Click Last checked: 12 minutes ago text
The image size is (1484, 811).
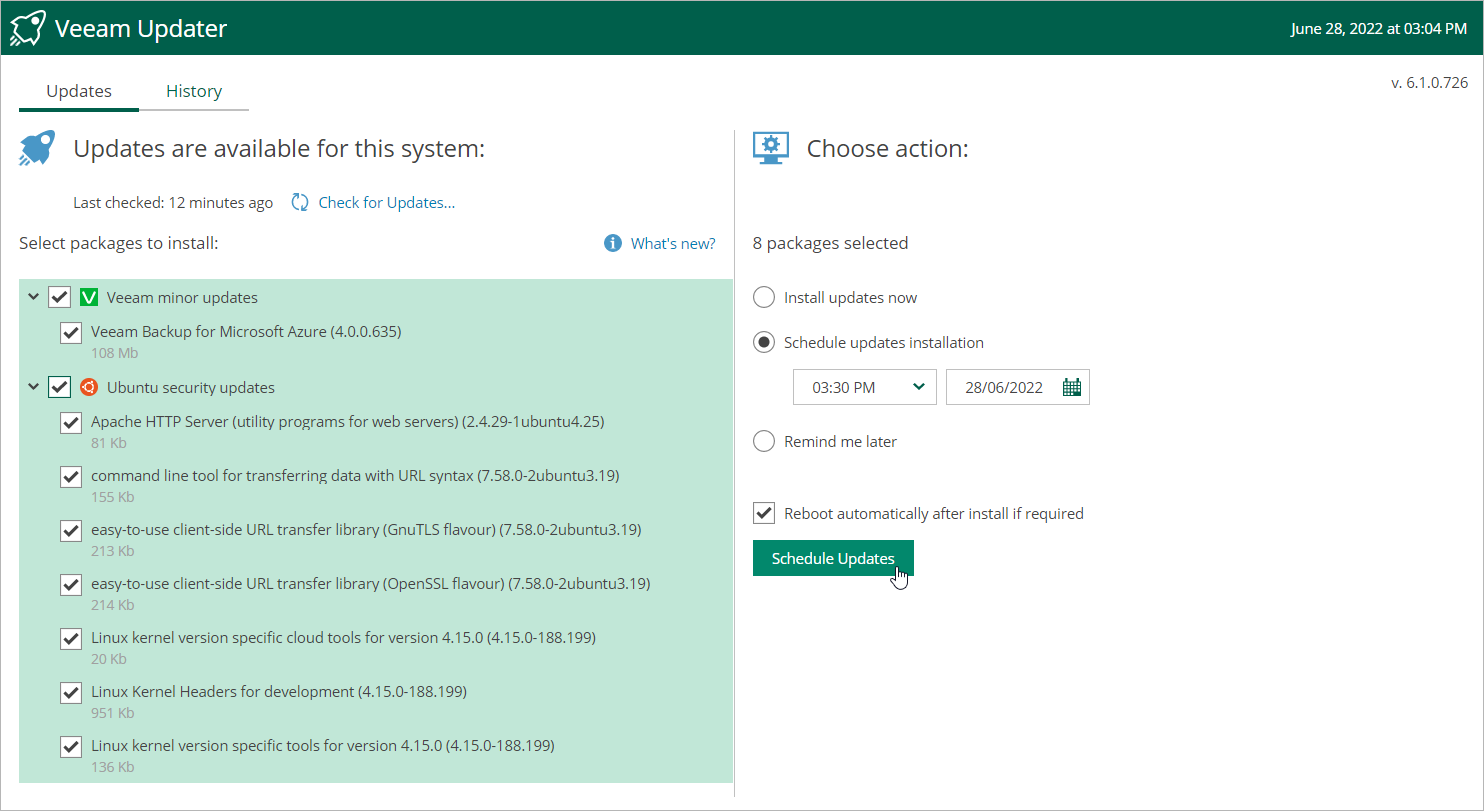click(173, 203)
